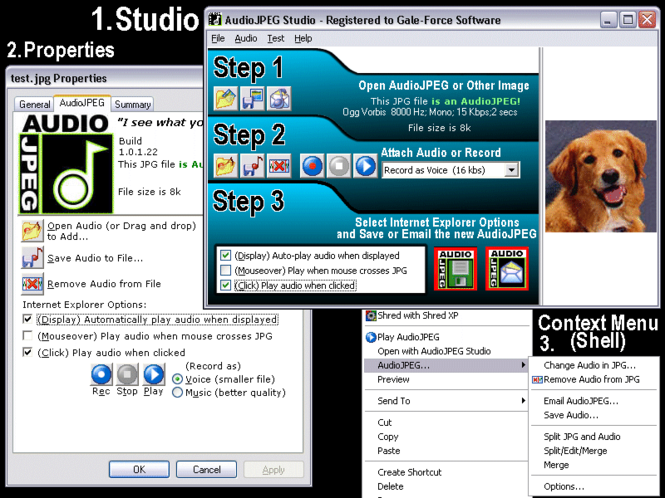
Task: Click the Step 1 email envelope icon
Action: (279, 98)
